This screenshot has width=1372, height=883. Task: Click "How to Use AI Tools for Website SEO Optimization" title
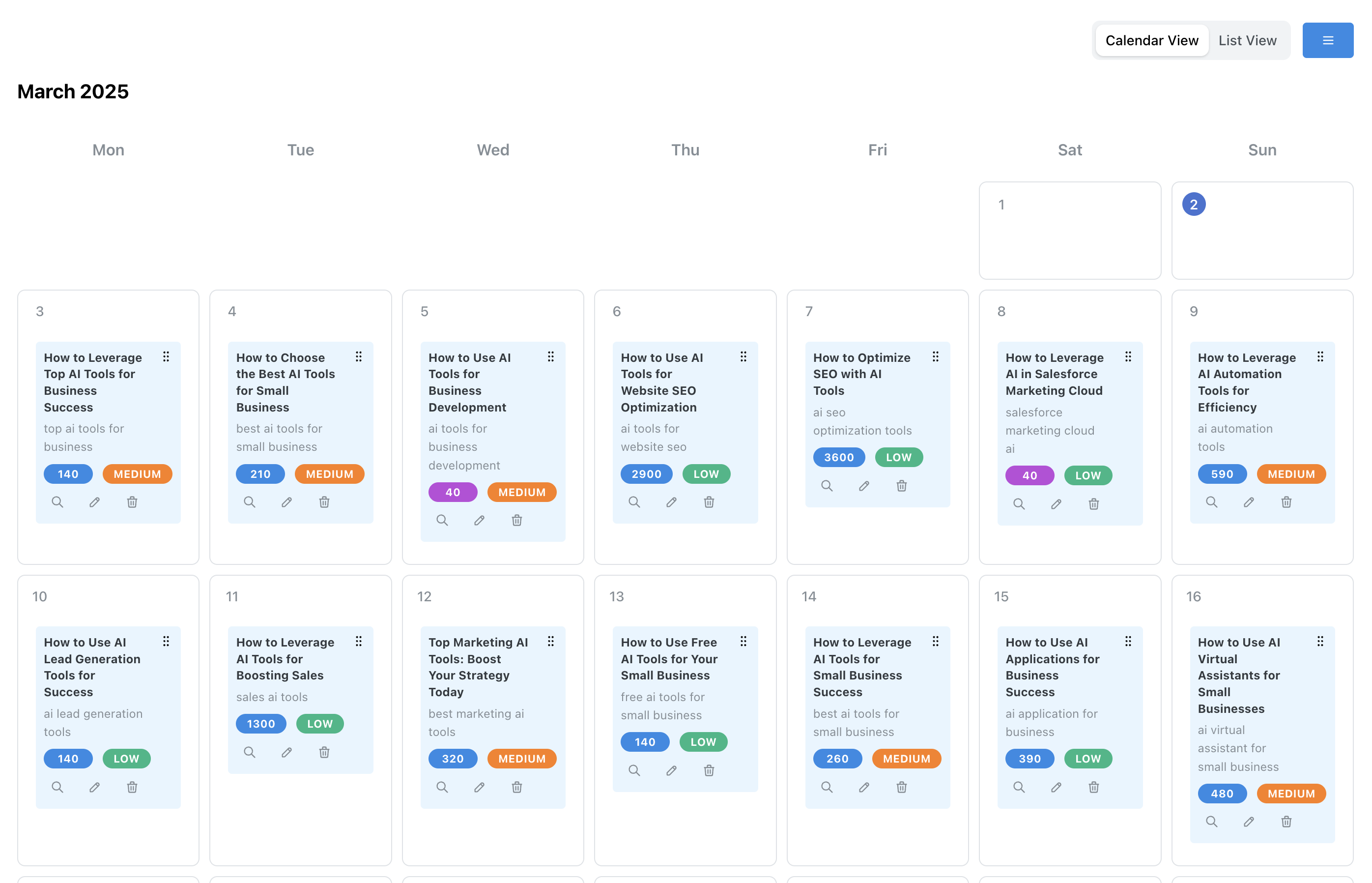tap(661, 382)
